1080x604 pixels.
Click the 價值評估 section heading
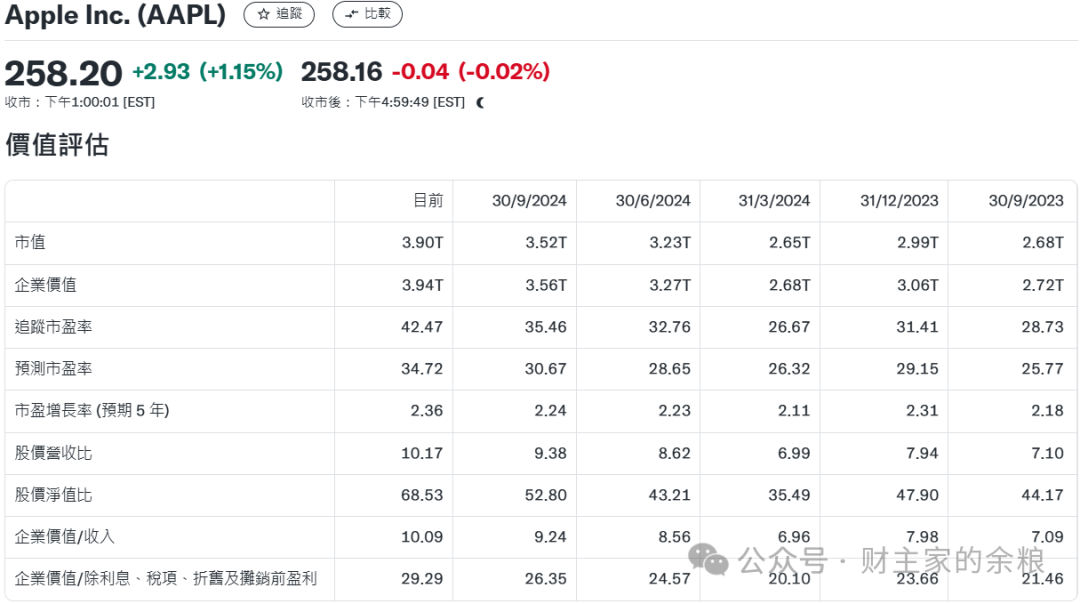pos(56,145)
